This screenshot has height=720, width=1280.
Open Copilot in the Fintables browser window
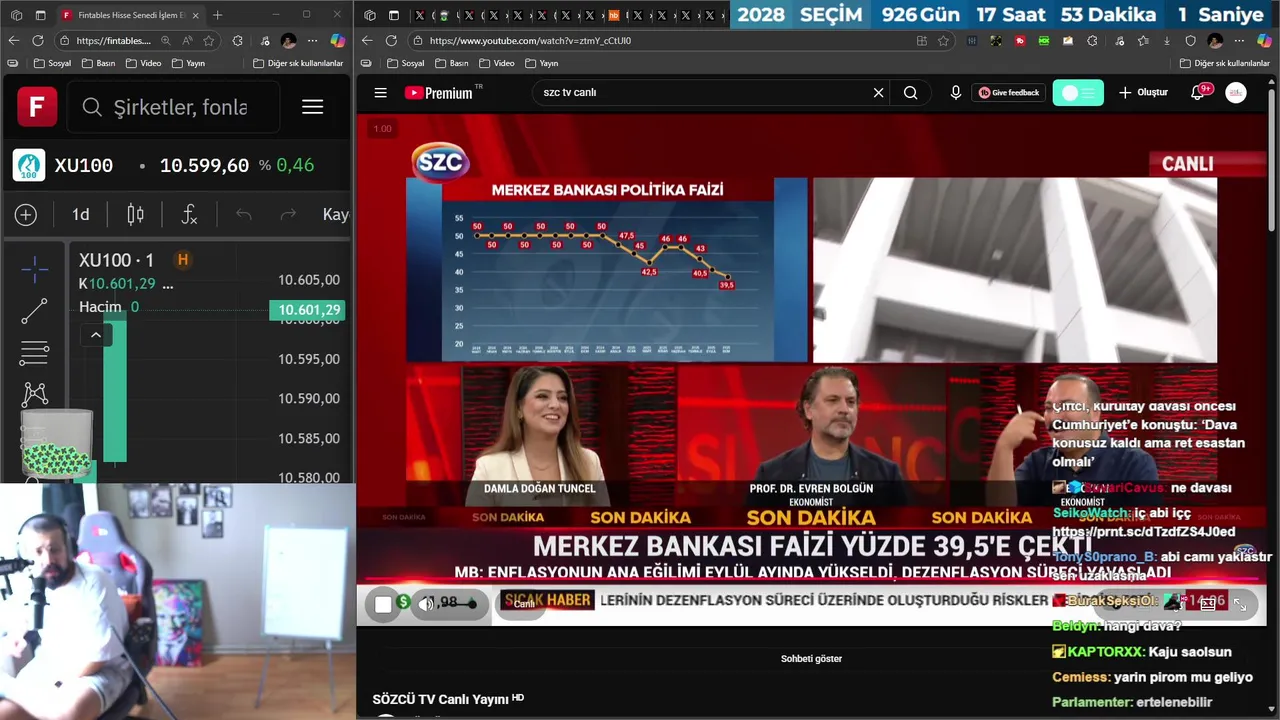pyautogui.click(x=338, y=40)
